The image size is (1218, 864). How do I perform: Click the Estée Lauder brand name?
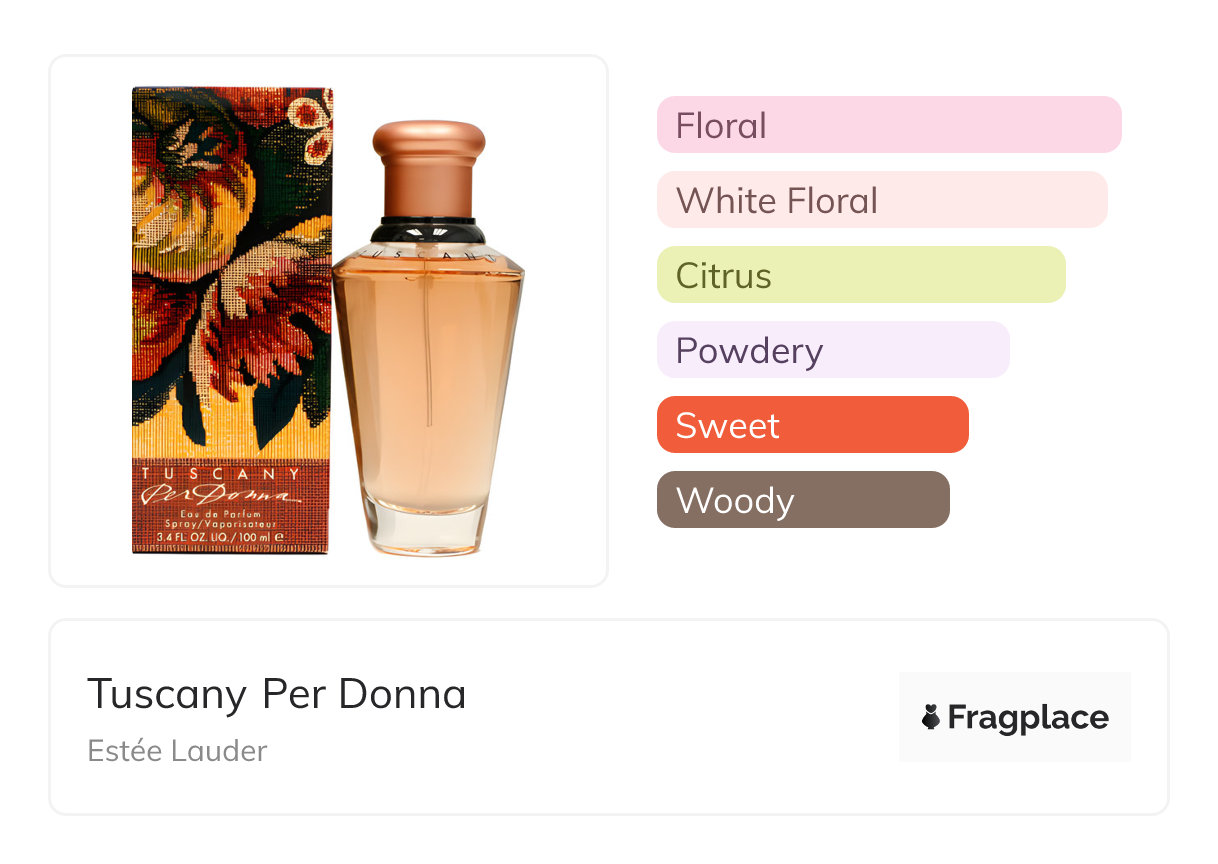[x=177, y=751]
